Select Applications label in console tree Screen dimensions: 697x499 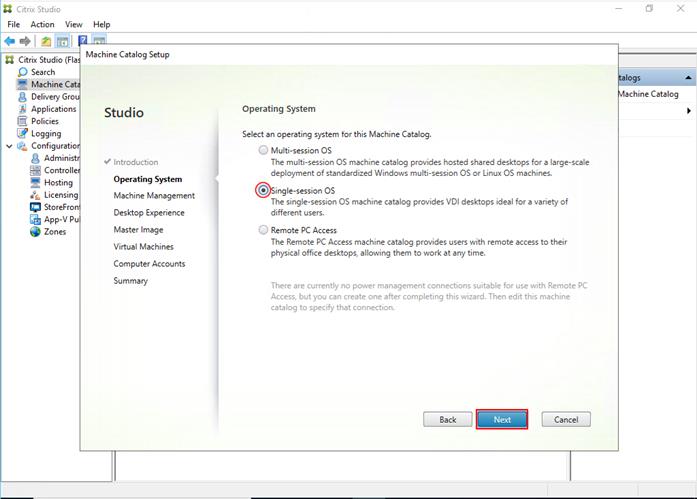pos(53,109)
